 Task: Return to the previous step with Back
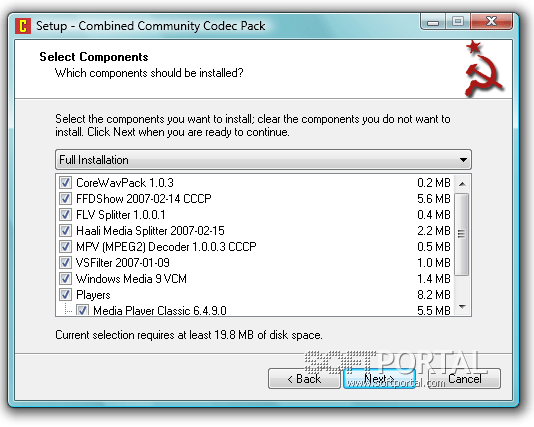pos(304,379)
